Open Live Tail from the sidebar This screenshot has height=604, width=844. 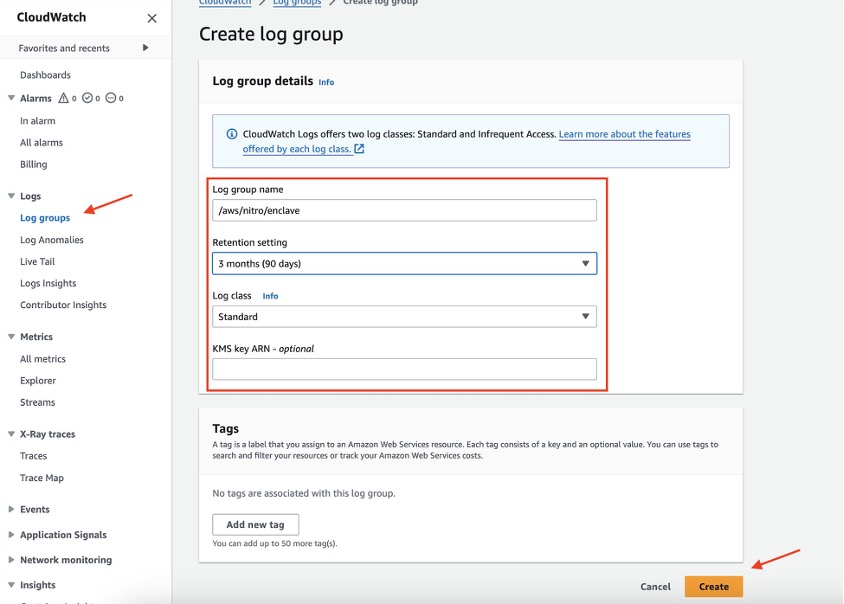click(x=37, y=261)
